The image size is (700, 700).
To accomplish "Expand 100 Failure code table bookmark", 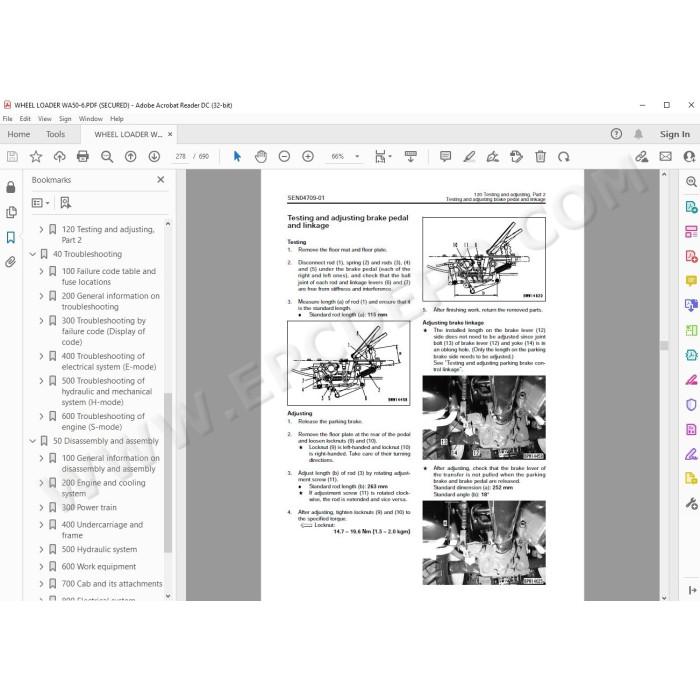I will [x=41, y=271].
